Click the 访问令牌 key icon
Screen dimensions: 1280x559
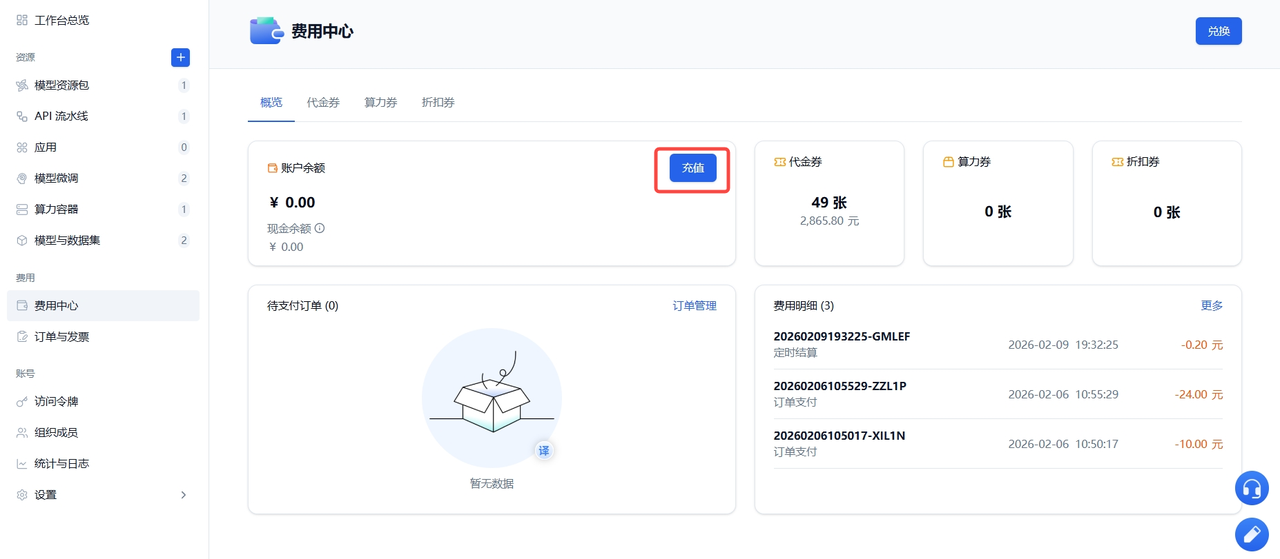pos(22,401)
